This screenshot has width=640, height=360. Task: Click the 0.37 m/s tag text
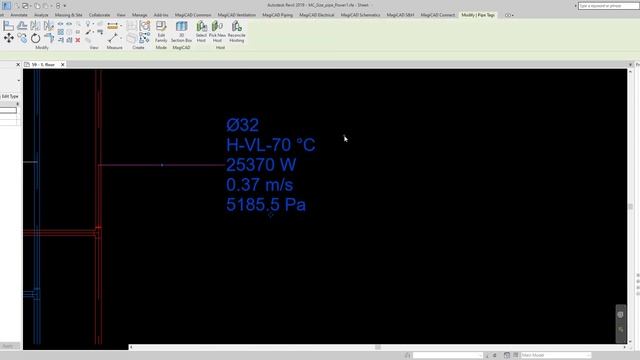tap(260, 185)
